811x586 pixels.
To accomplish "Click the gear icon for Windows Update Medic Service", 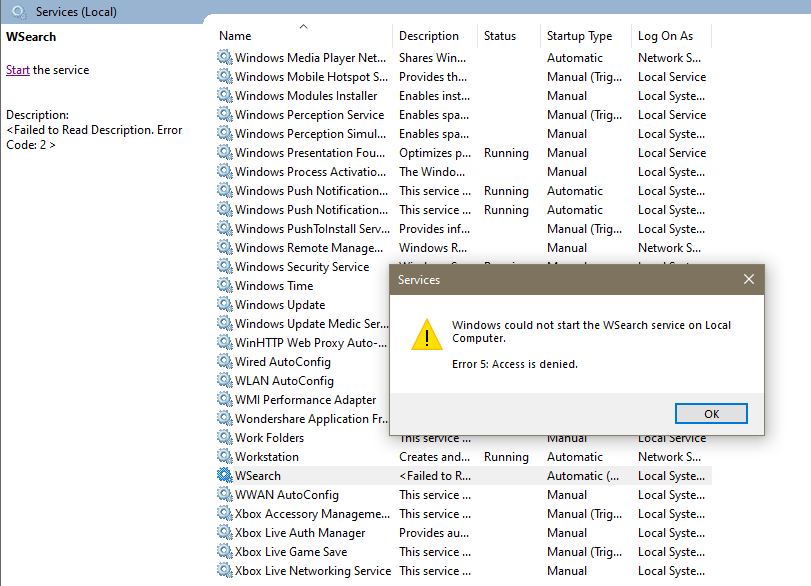I will pos(224,323).
